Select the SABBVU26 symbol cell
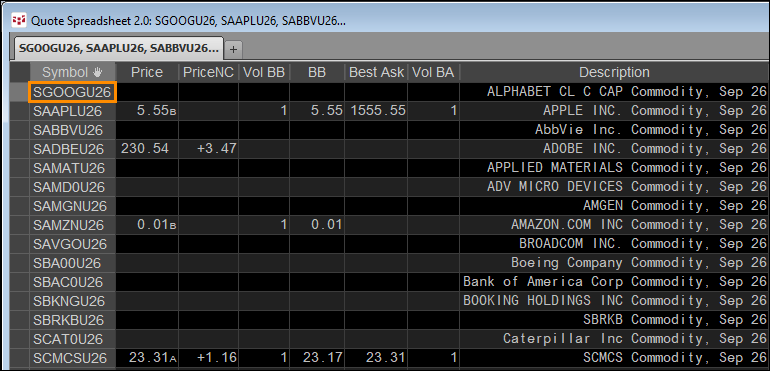770x371 pixels. click(x=72, y=130)
